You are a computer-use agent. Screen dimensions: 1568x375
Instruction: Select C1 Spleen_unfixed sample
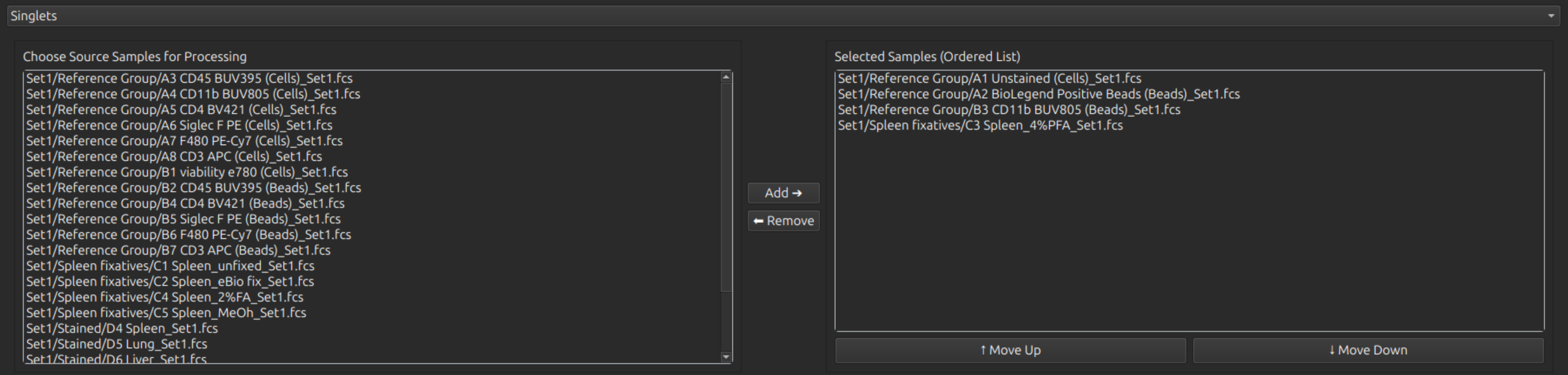(372, 266)
